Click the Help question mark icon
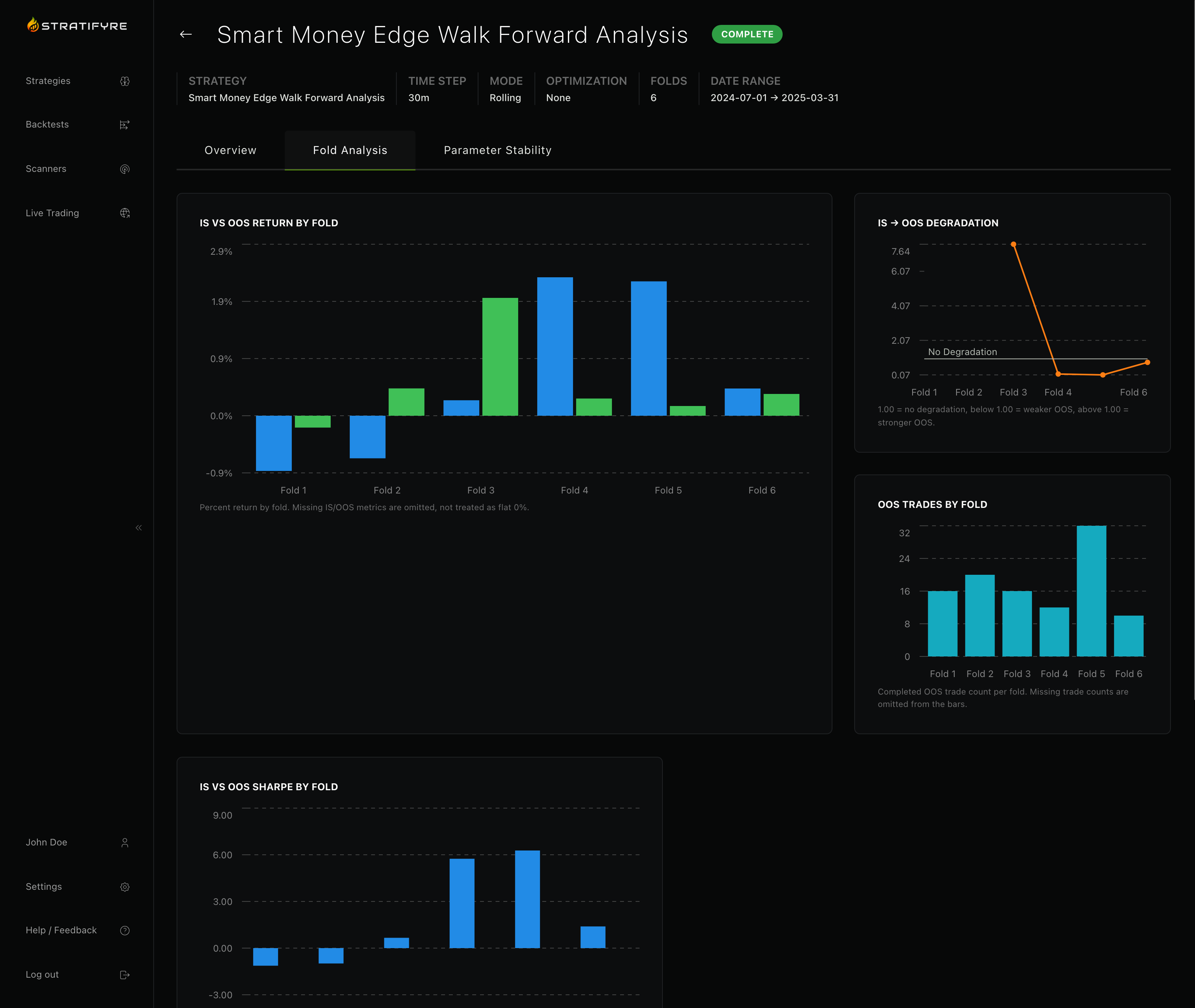1195x1008 pixels. pyautogui.click(x=124, y=930)
